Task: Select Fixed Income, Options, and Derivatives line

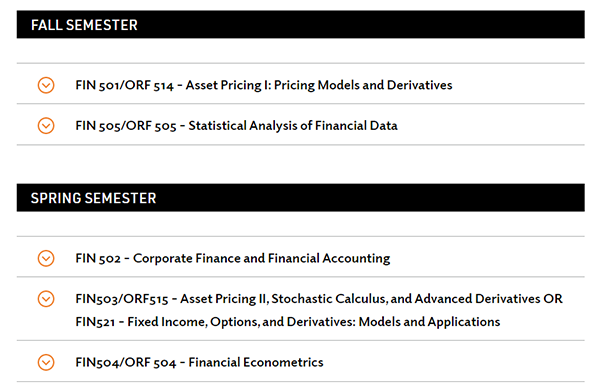Action: click(x=288, y=322)
